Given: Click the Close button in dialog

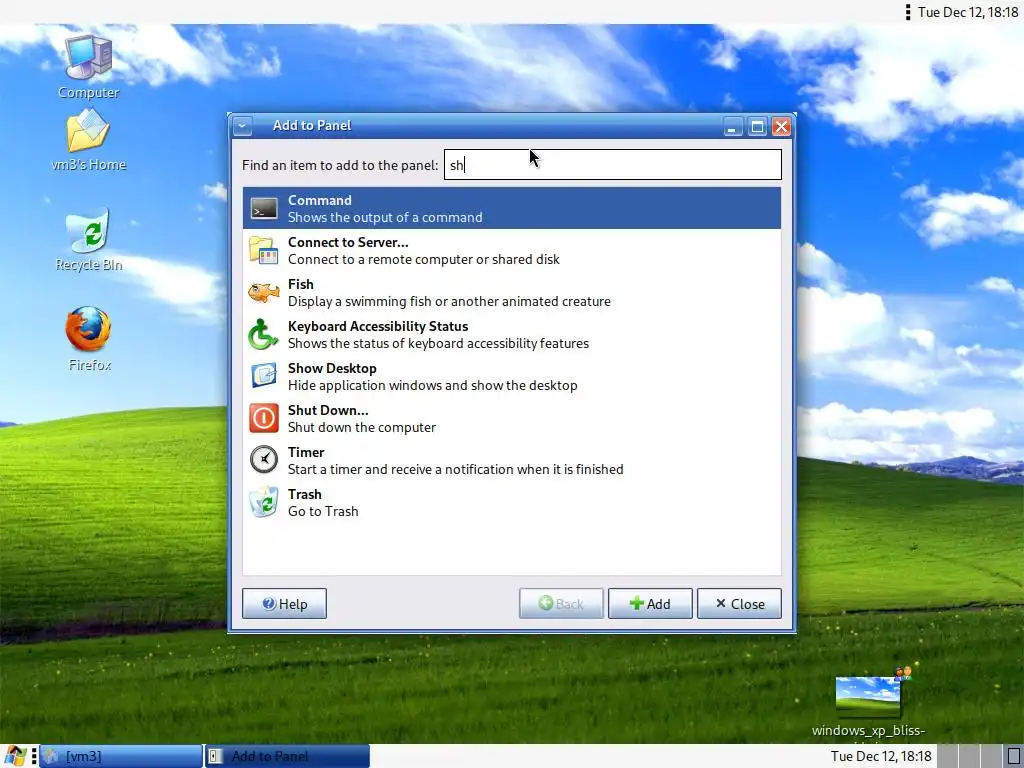Looking at the screenshot, I should tap(739, 604).
